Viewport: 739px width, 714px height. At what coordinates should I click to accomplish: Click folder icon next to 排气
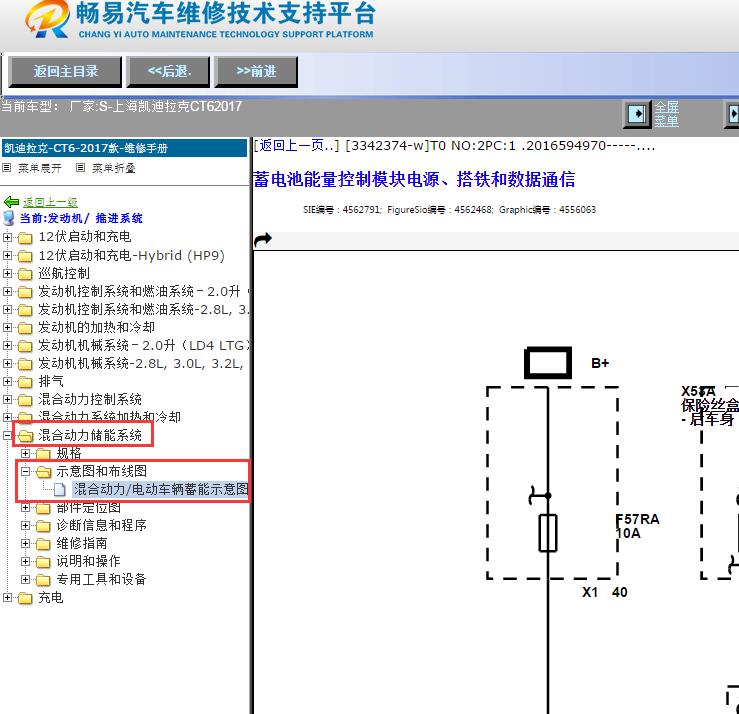pyautogui.click(x=25, y=382)
